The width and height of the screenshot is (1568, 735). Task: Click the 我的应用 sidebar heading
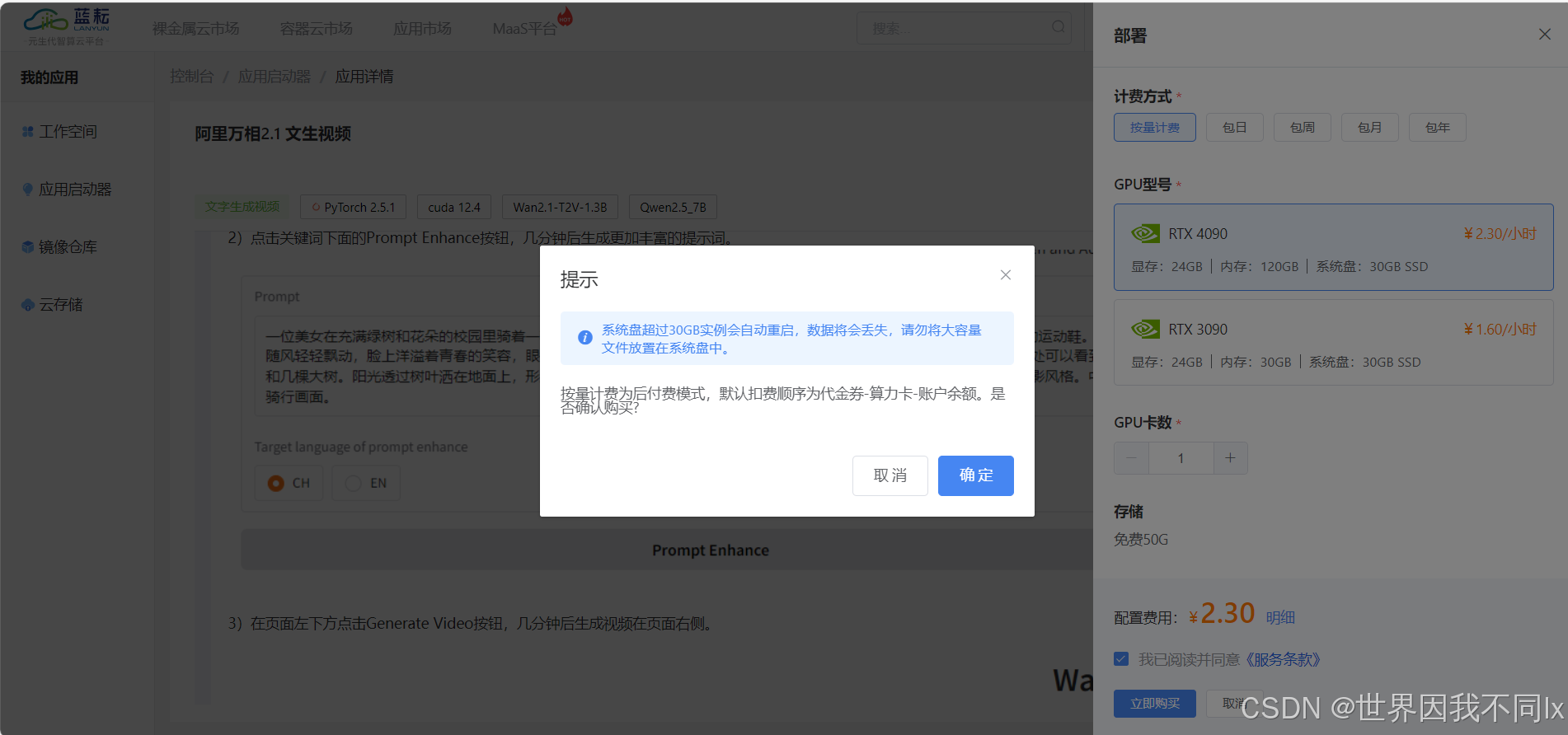(49, 77)
